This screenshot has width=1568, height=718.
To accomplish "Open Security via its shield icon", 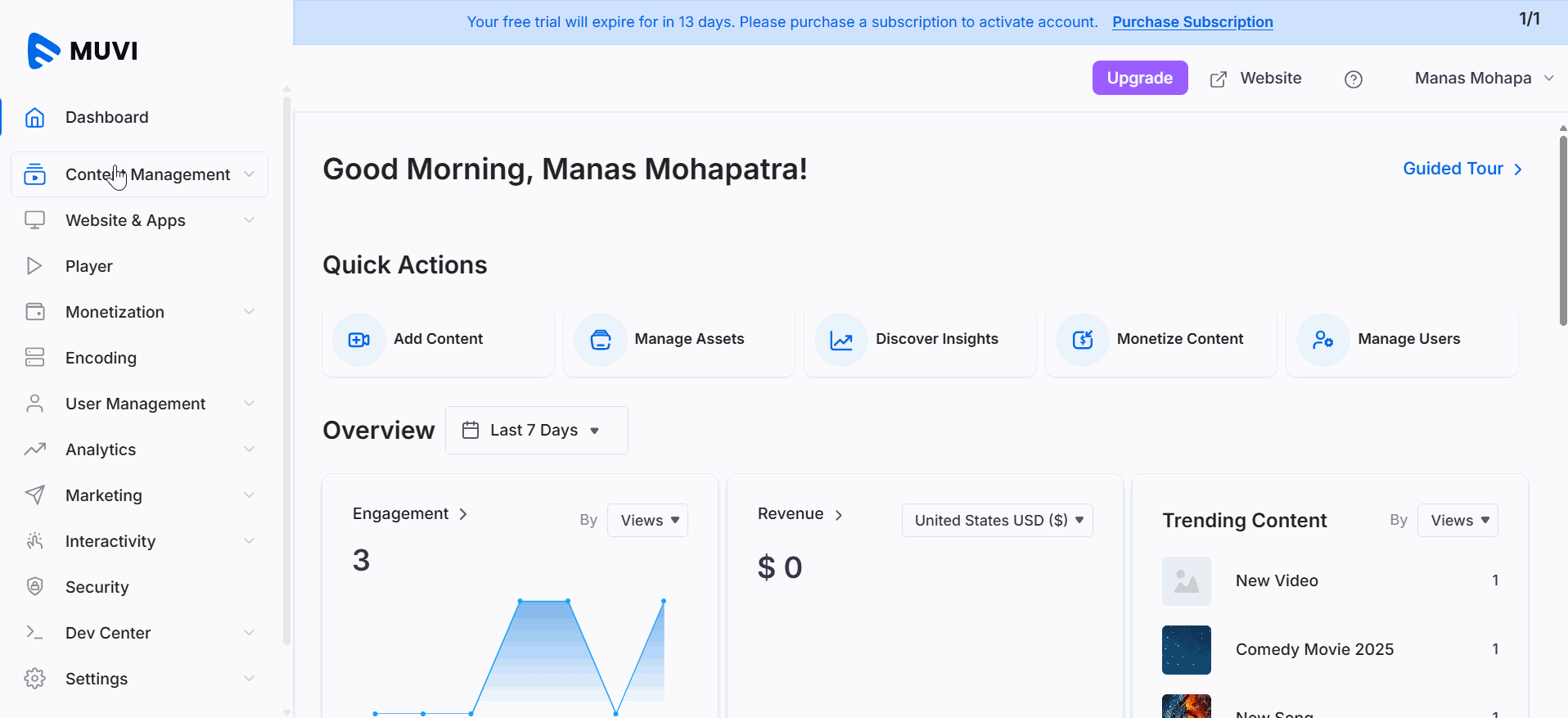I will coord(34,587).
